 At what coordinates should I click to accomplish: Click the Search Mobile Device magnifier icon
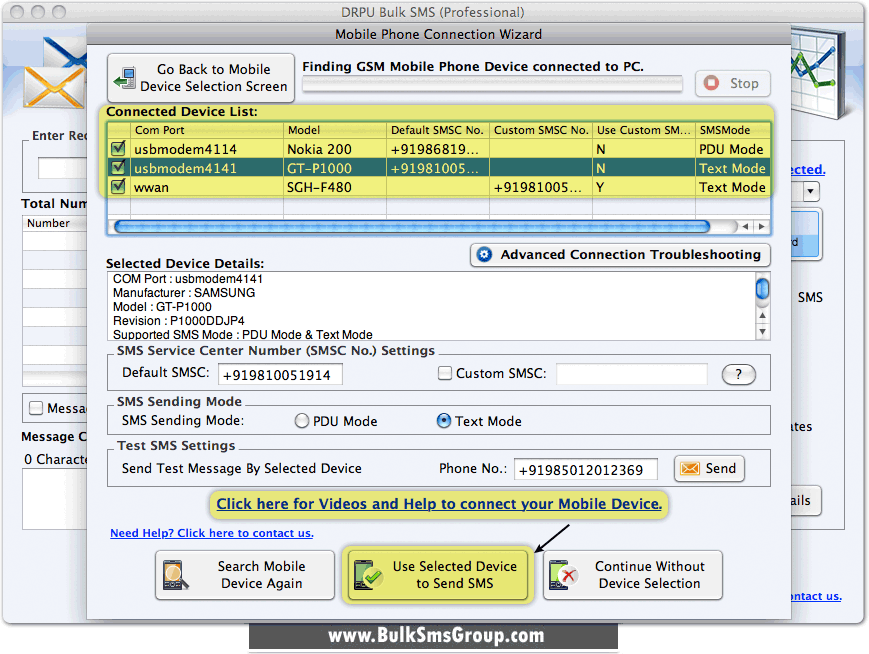pyautogui.click(x=175, y=575)
